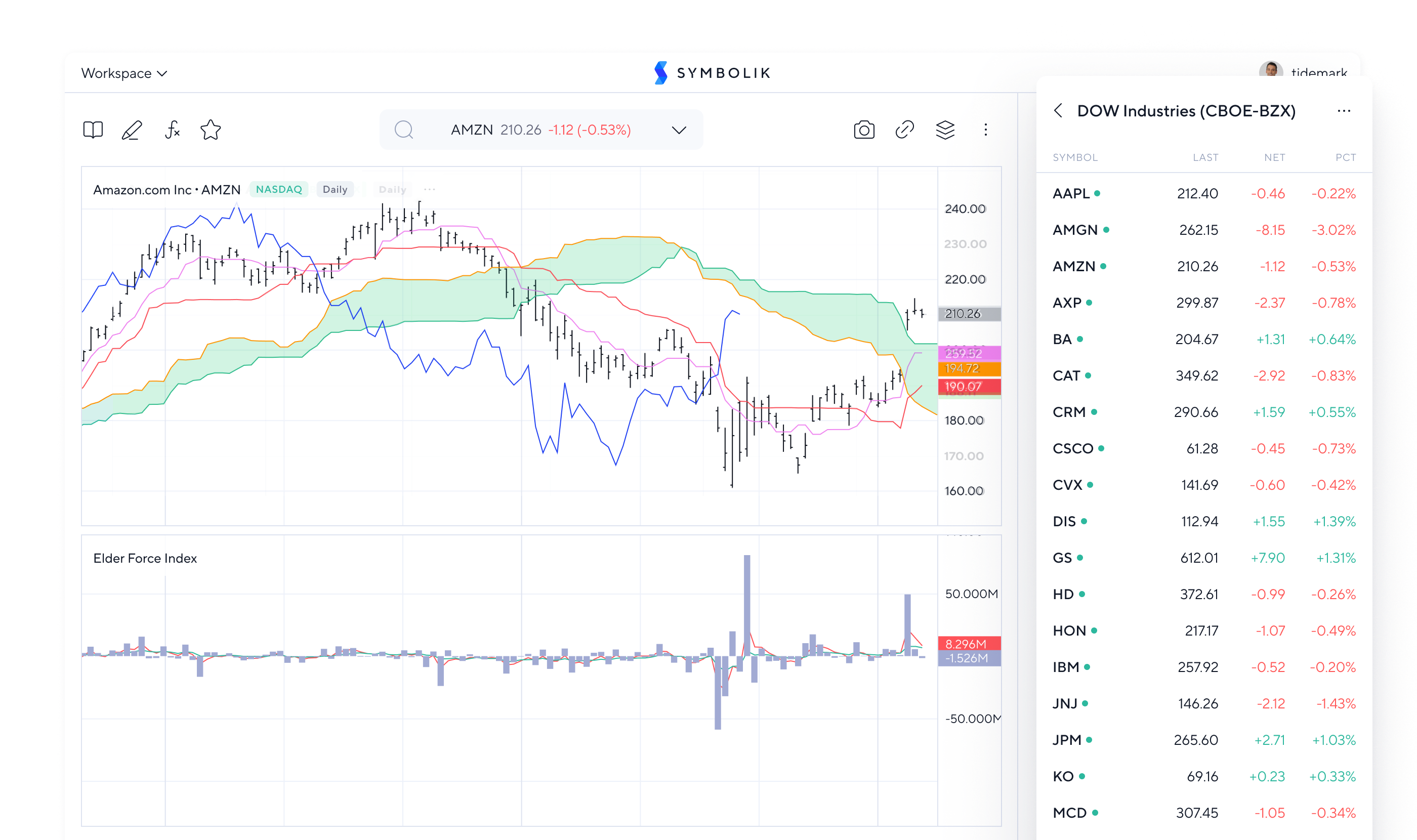Select the CRM row in watchlist
This screenshot has width=1417, height=840.
point(1204,412)
